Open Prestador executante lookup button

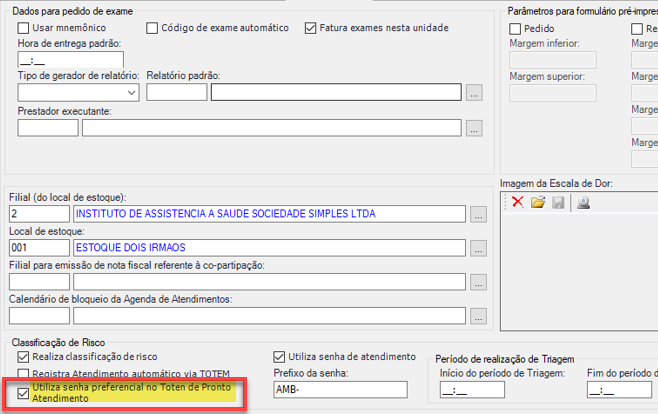pyautogui.click(x=474, y=128)
